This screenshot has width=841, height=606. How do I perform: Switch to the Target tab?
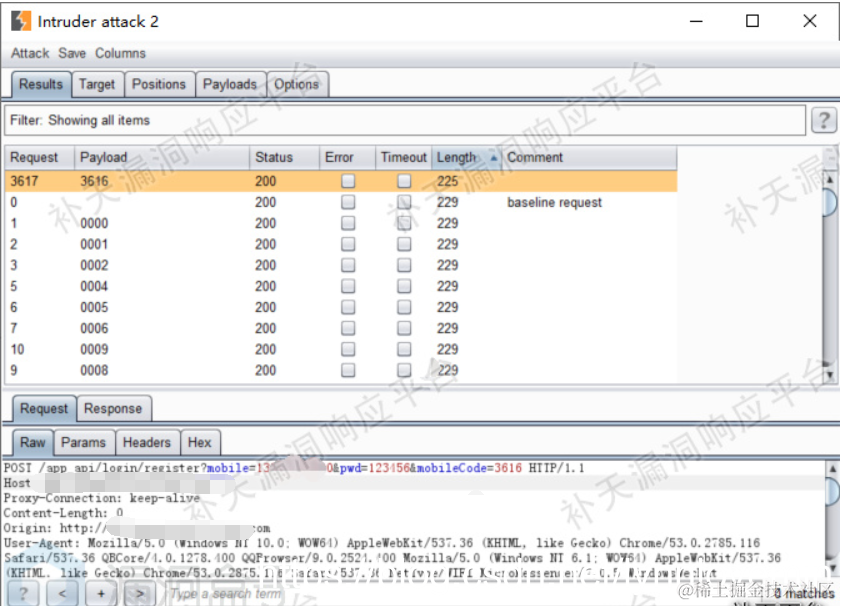pyautogui.click(x=97, y=84)
